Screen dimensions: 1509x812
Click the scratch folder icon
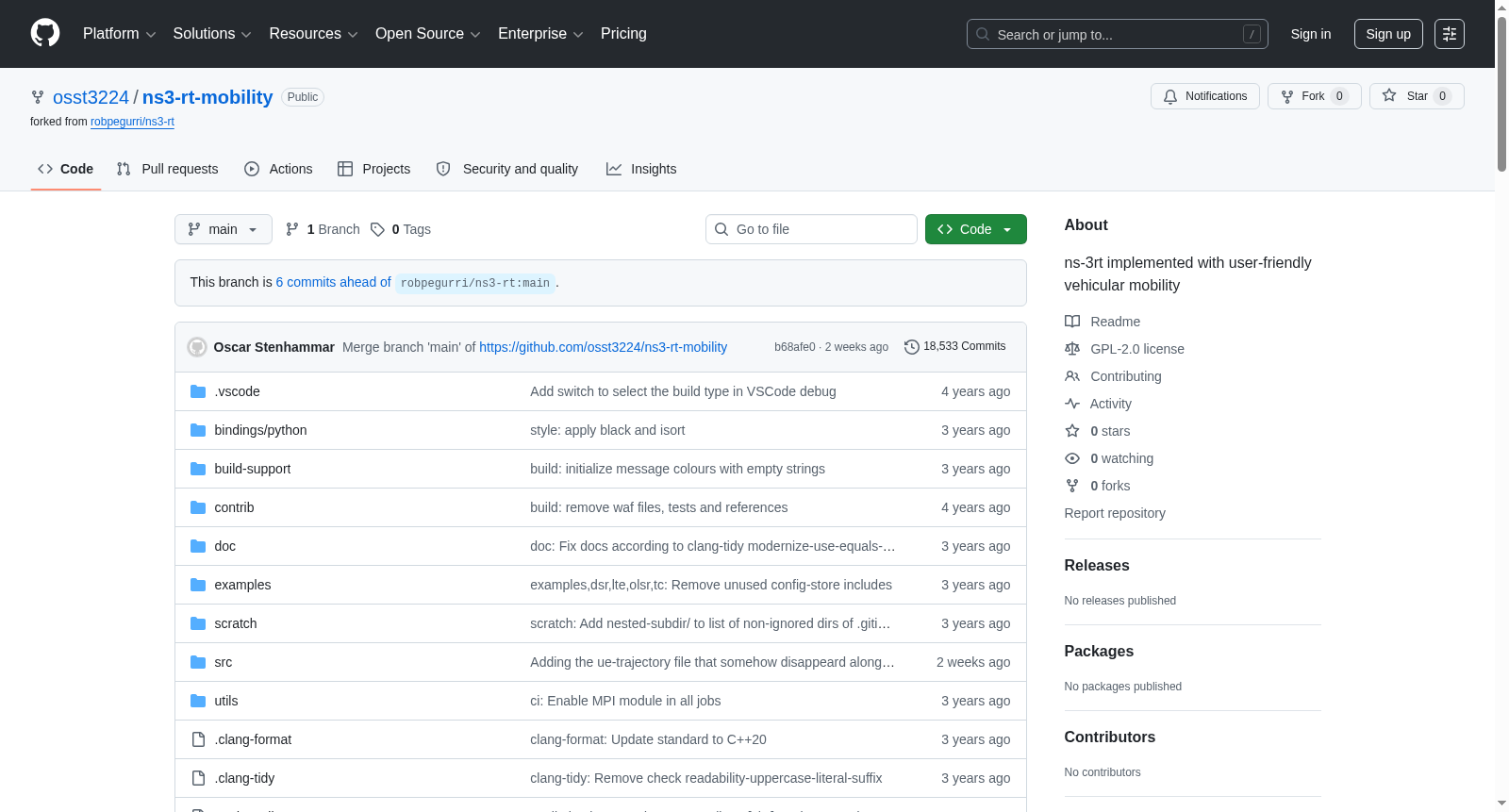198,623
